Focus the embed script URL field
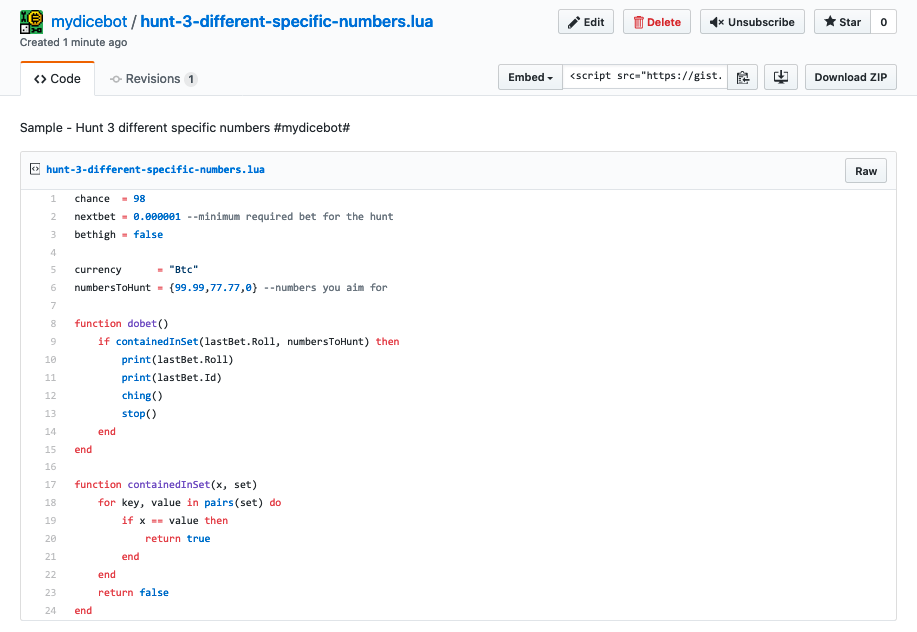 click(x=645, y=77)
